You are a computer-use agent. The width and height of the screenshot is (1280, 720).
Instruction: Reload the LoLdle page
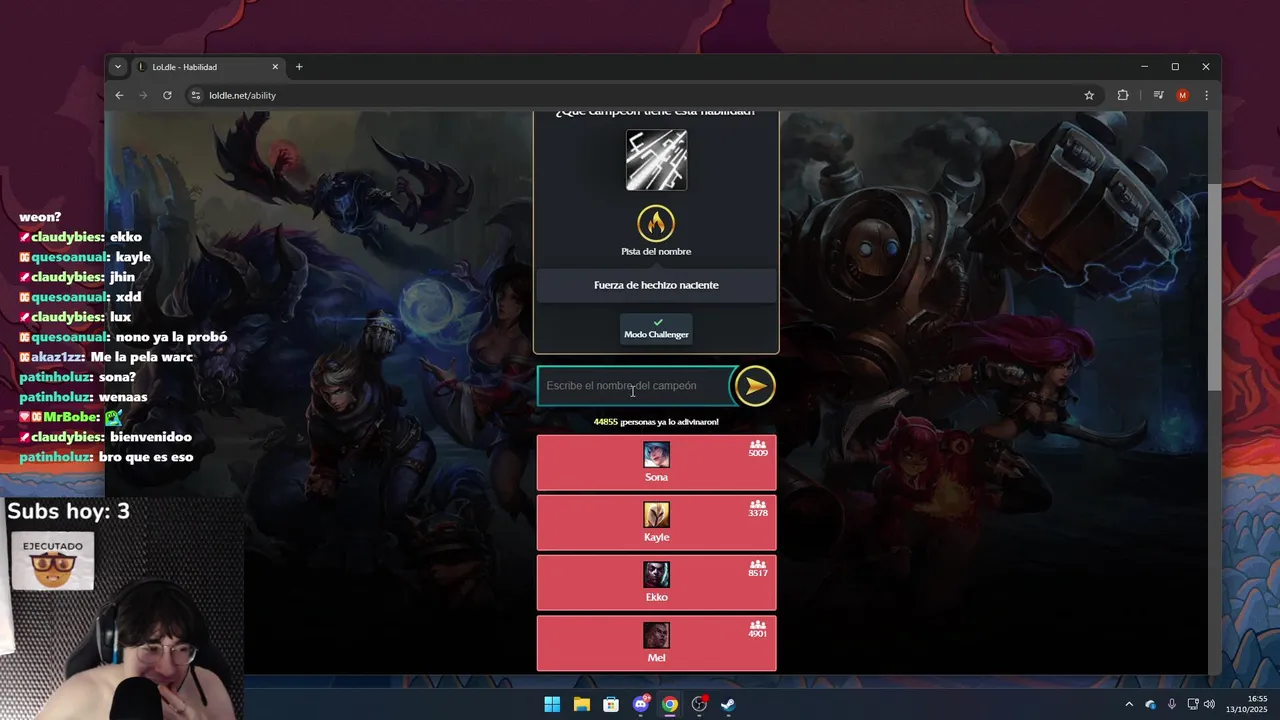[x=167, y=95]
